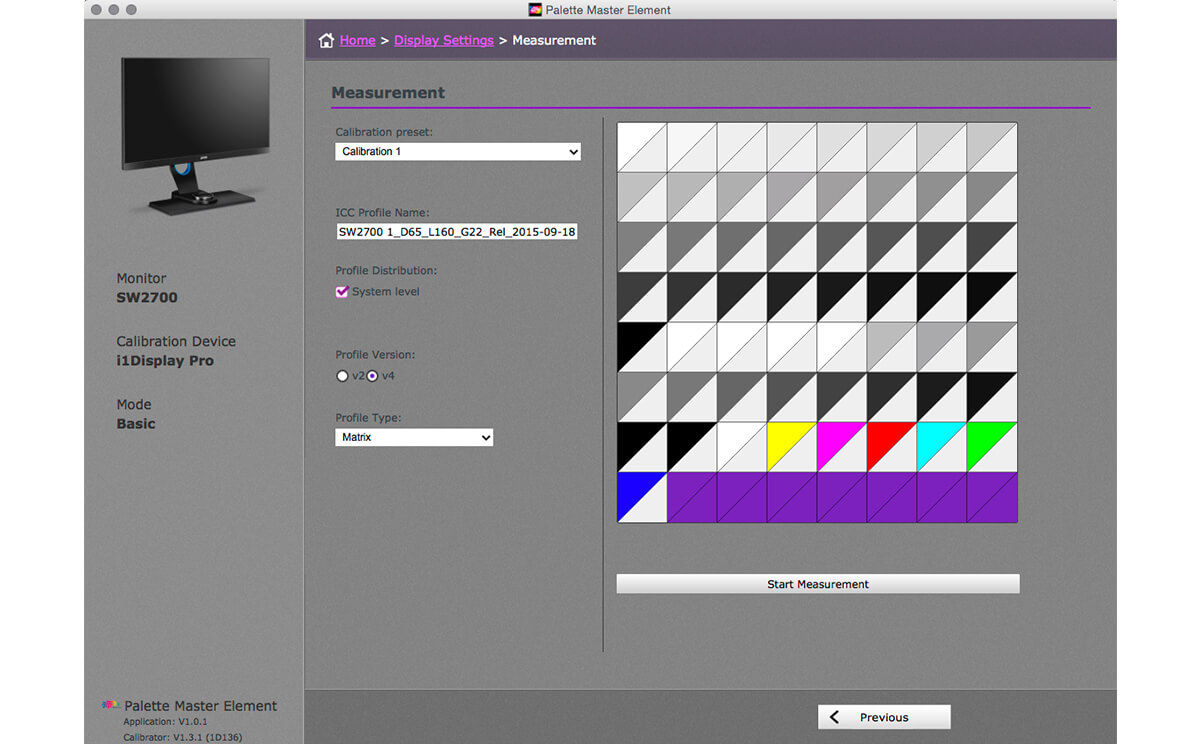Click the 'Profile Distribution:' label

point(386,271)
